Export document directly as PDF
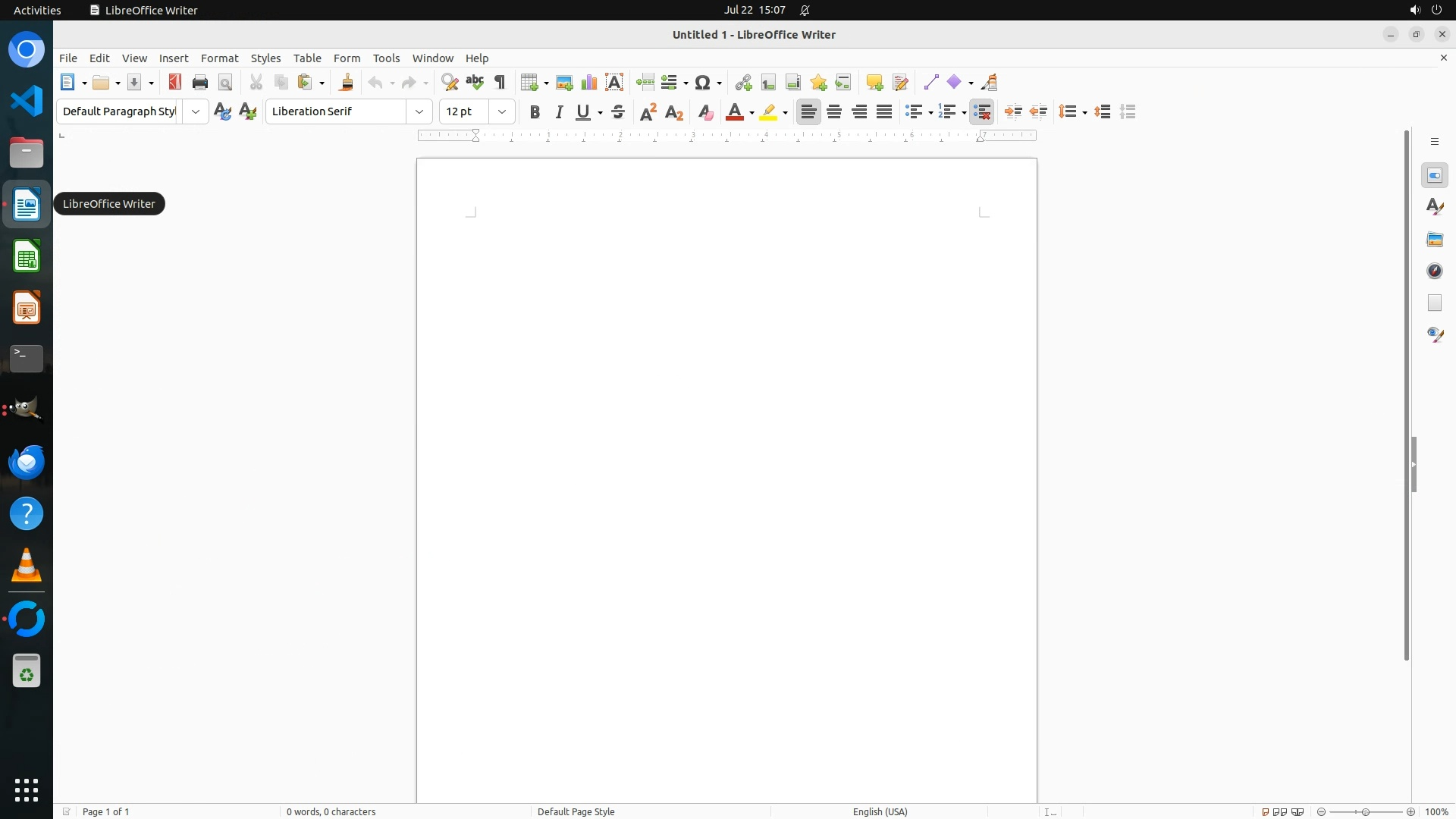 point(175,83)
